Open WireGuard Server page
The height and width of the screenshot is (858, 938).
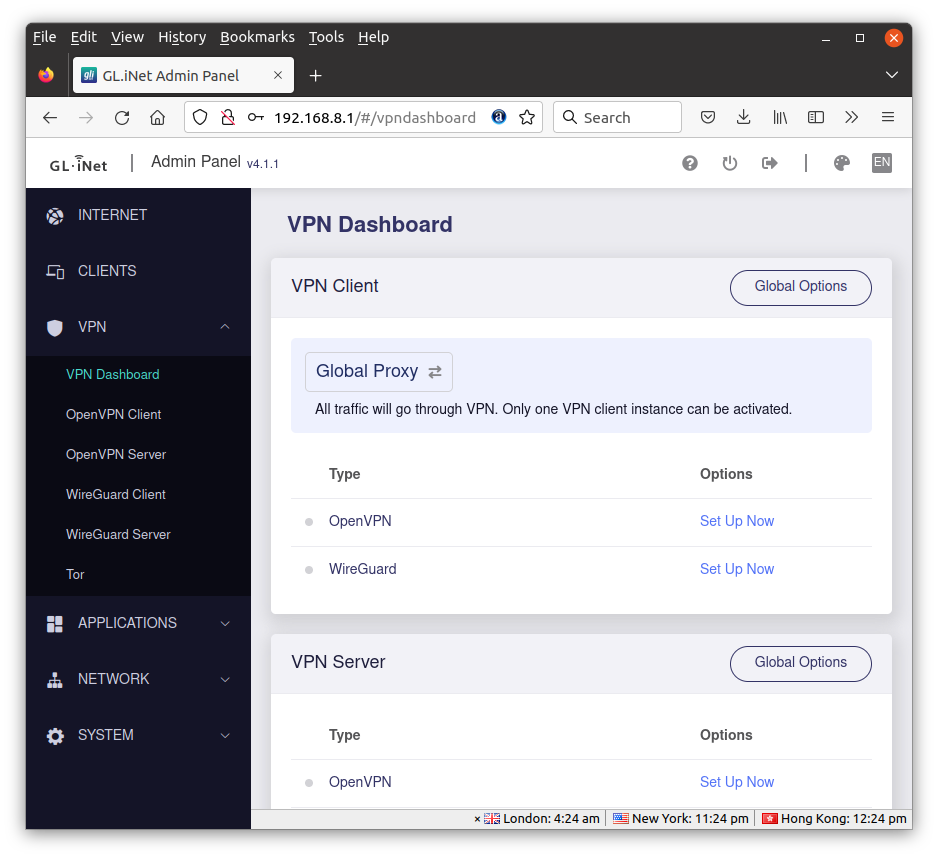(x=118, y=535)
